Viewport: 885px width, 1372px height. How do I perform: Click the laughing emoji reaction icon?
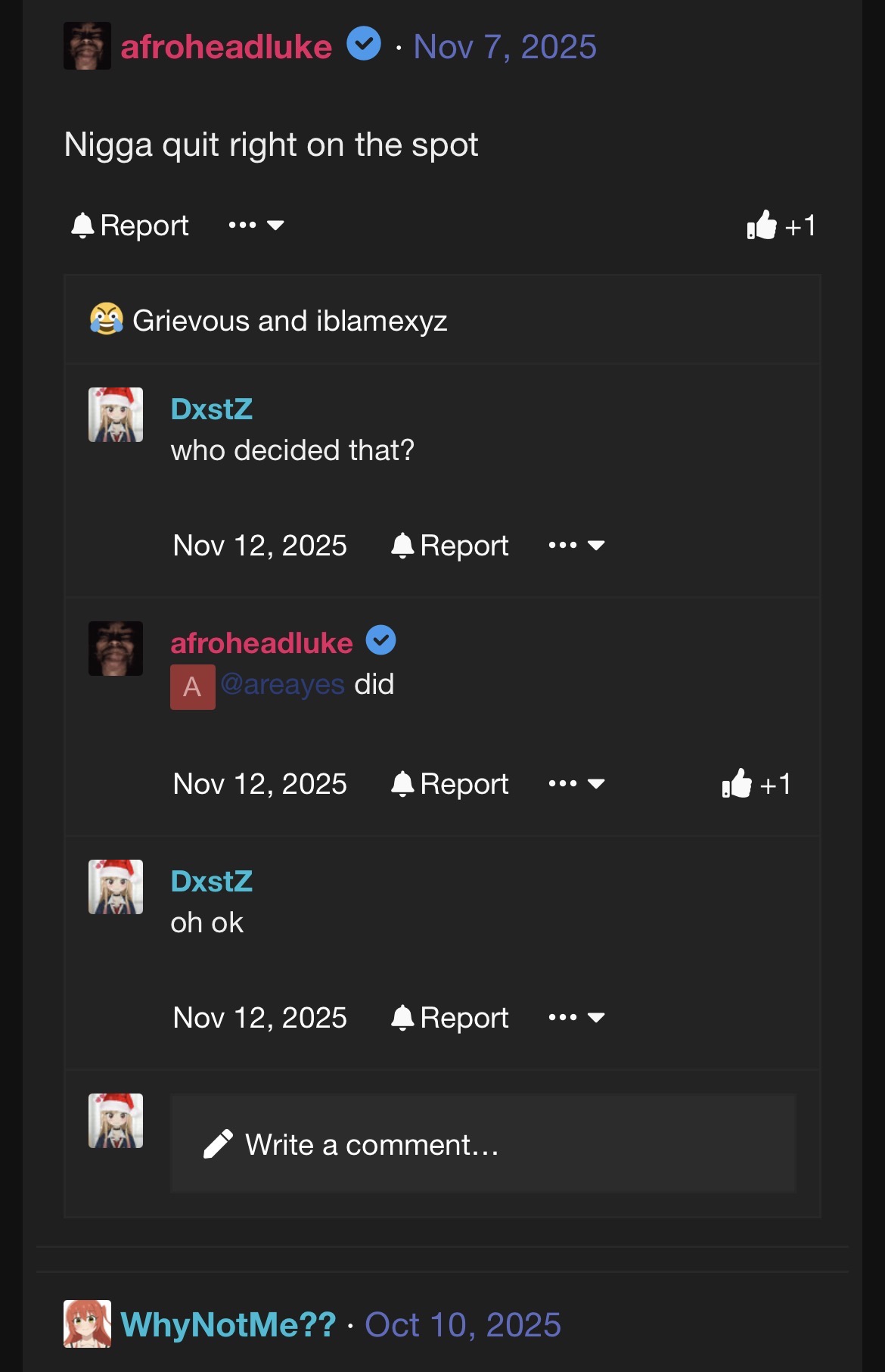point(107,319)
